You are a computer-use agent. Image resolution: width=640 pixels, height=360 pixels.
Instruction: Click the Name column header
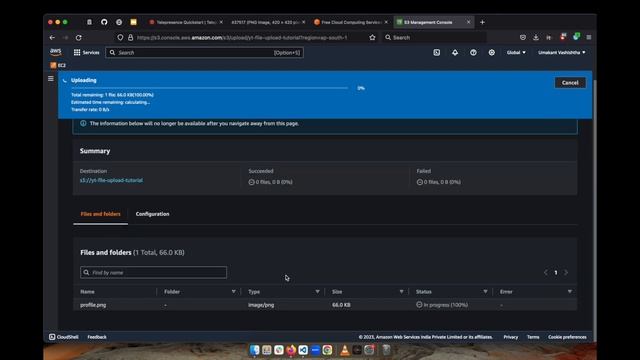tap(87, 292)
